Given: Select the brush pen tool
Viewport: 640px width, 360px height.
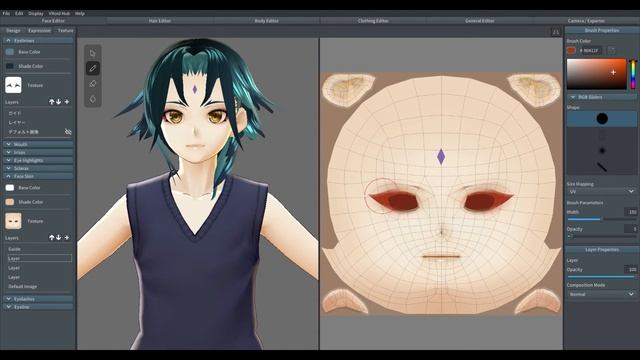Looking at the screenshot, I should (93, 69).
